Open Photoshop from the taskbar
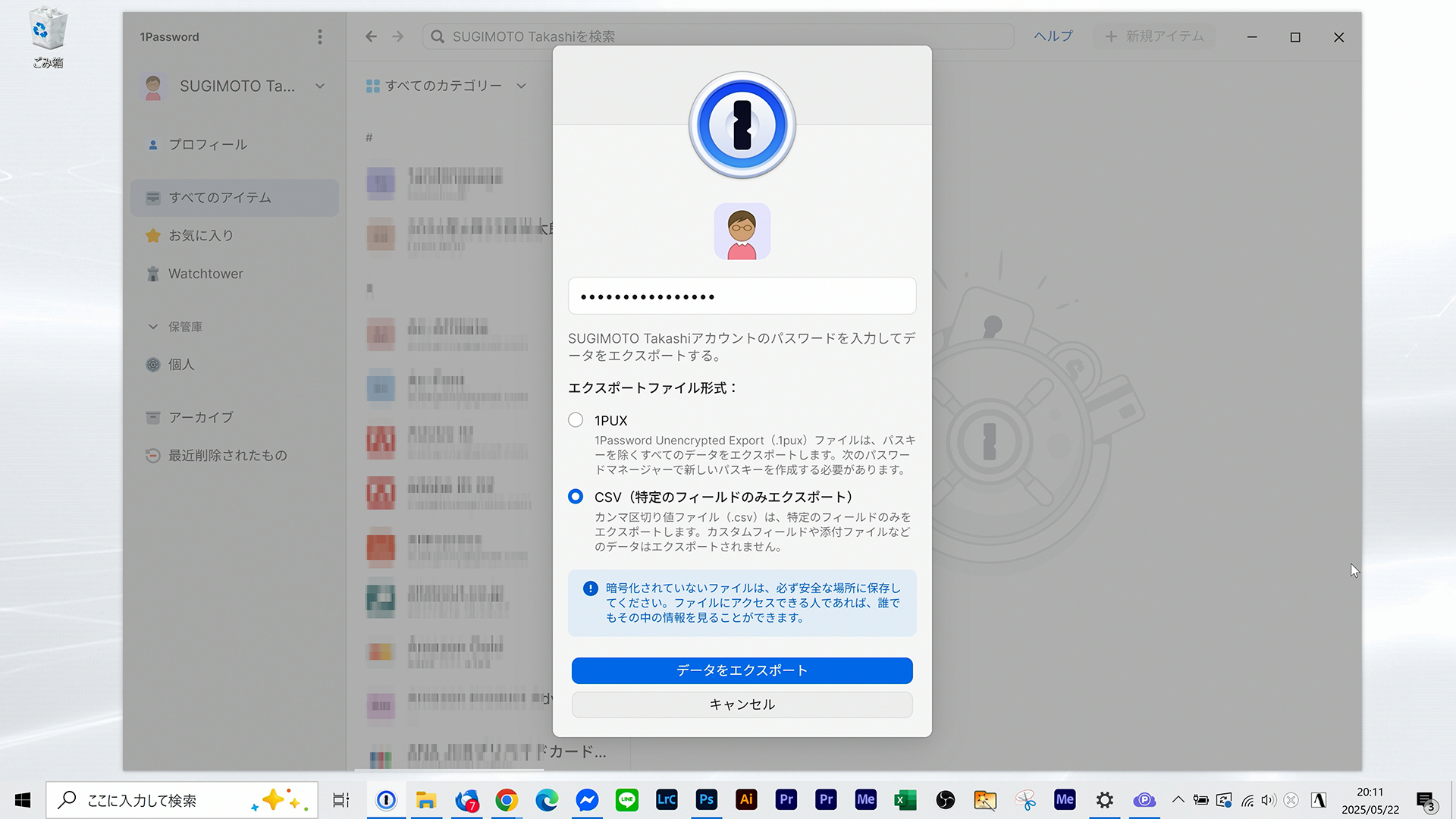1456x819 pixels. (x=707, y=800)
